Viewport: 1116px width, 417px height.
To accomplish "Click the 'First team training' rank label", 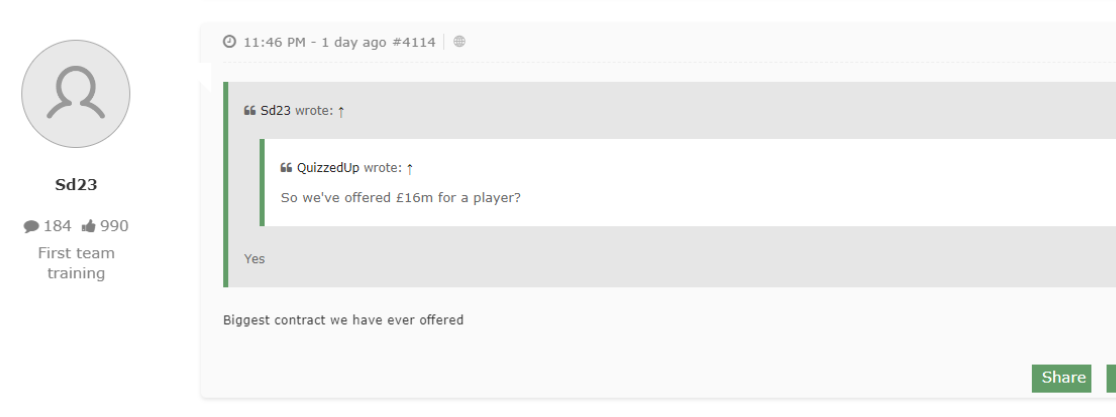I will tap(76, 263).
